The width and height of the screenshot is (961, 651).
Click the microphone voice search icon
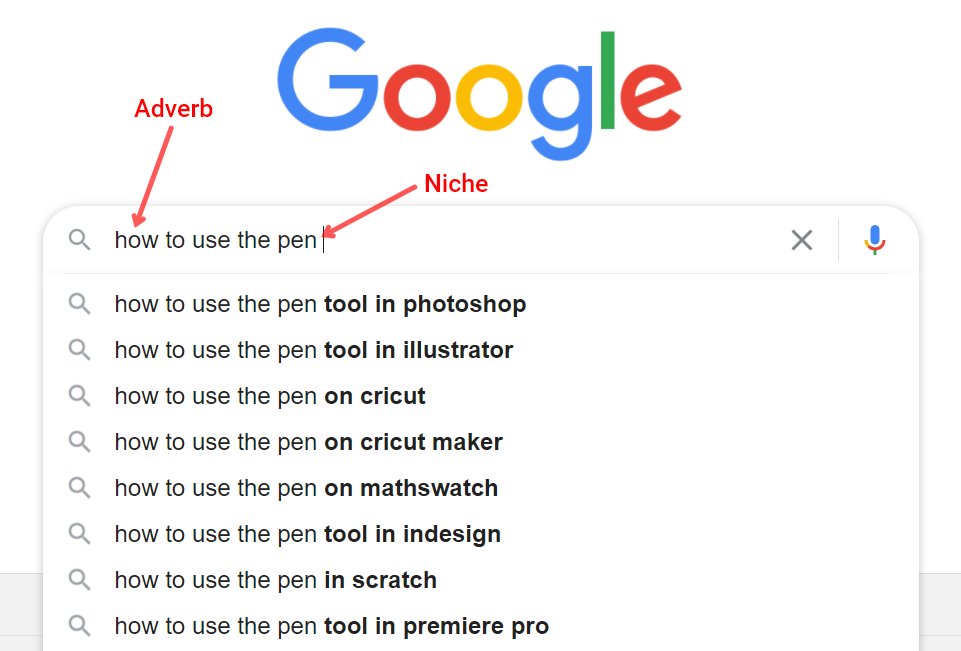pyautogui.click(x=875, y=240)
